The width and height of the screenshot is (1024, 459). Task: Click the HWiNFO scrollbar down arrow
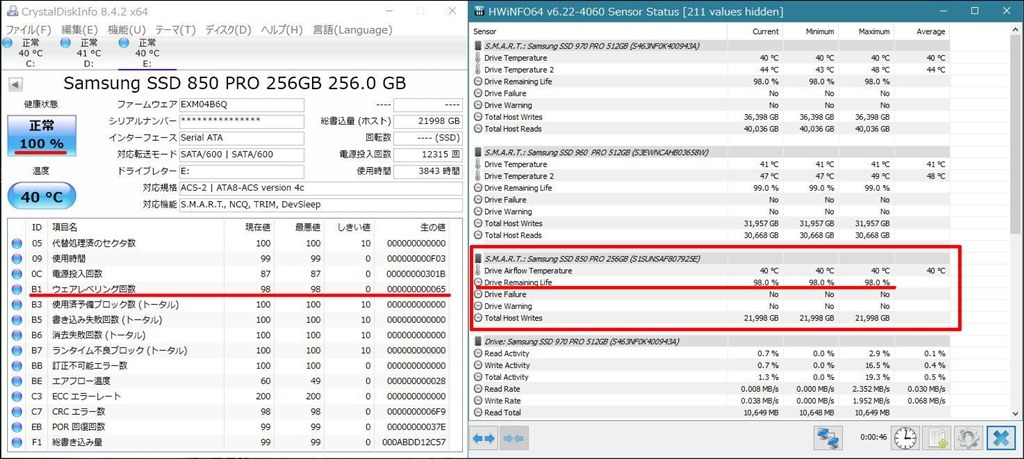pos(1016,413)
